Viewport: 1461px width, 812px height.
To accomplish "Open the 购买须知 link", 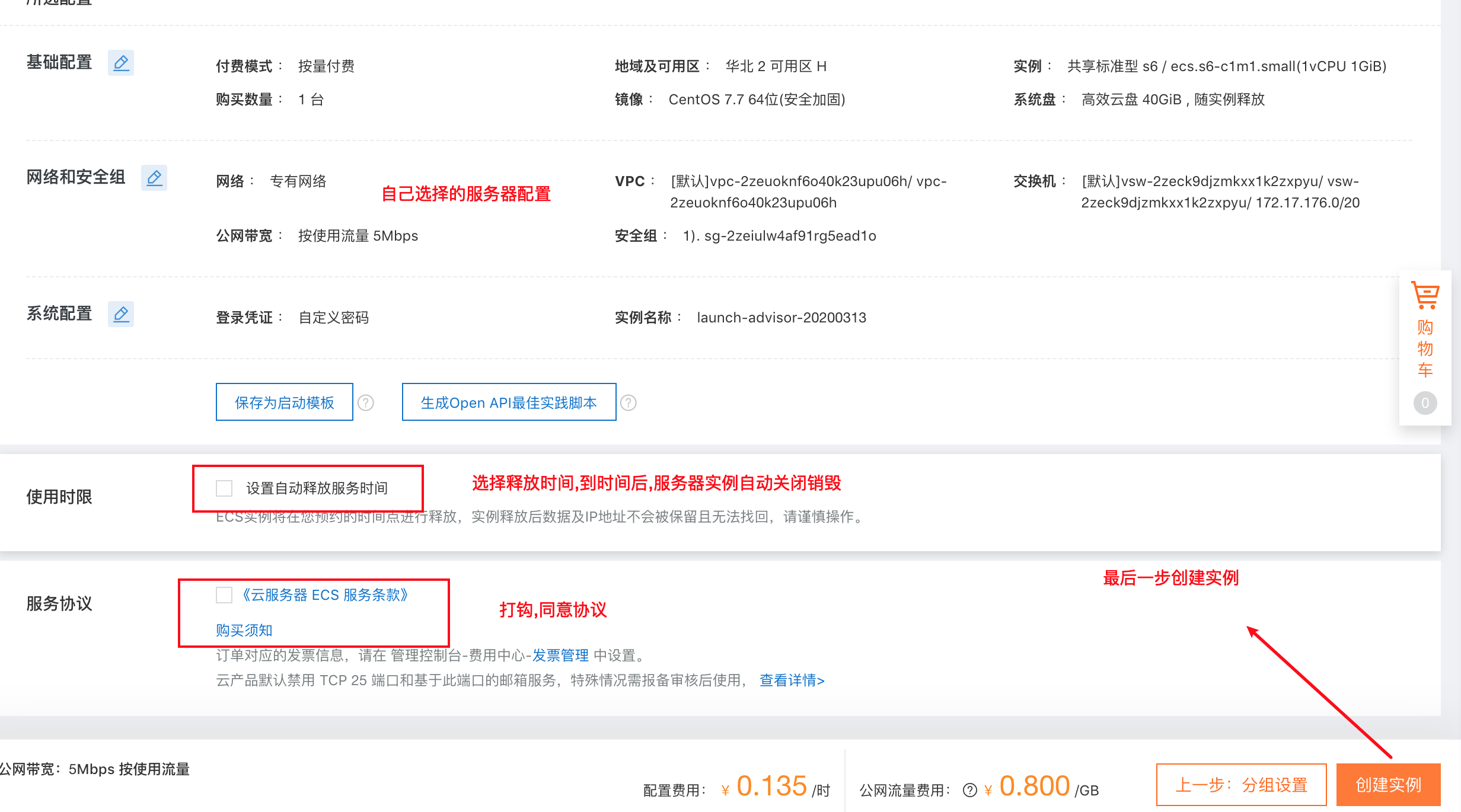I will 244,630.
